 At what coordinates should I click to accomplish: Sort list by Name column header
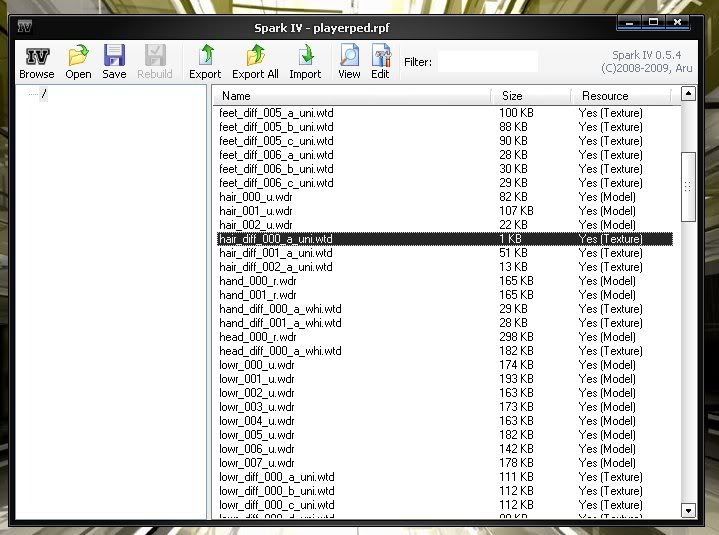click(353, 96)
